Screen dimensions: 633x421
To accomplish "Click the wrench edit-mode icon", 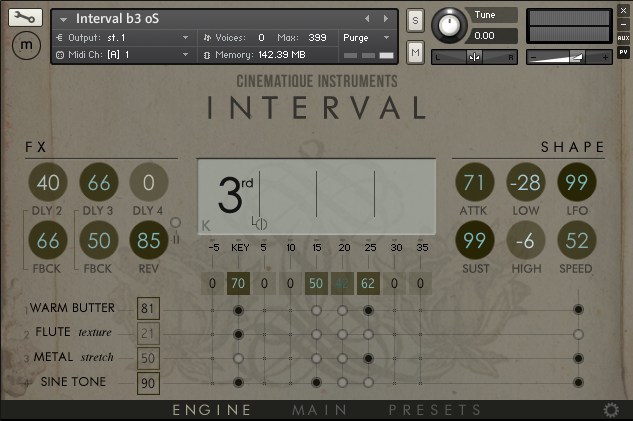I will coord(24,17).
